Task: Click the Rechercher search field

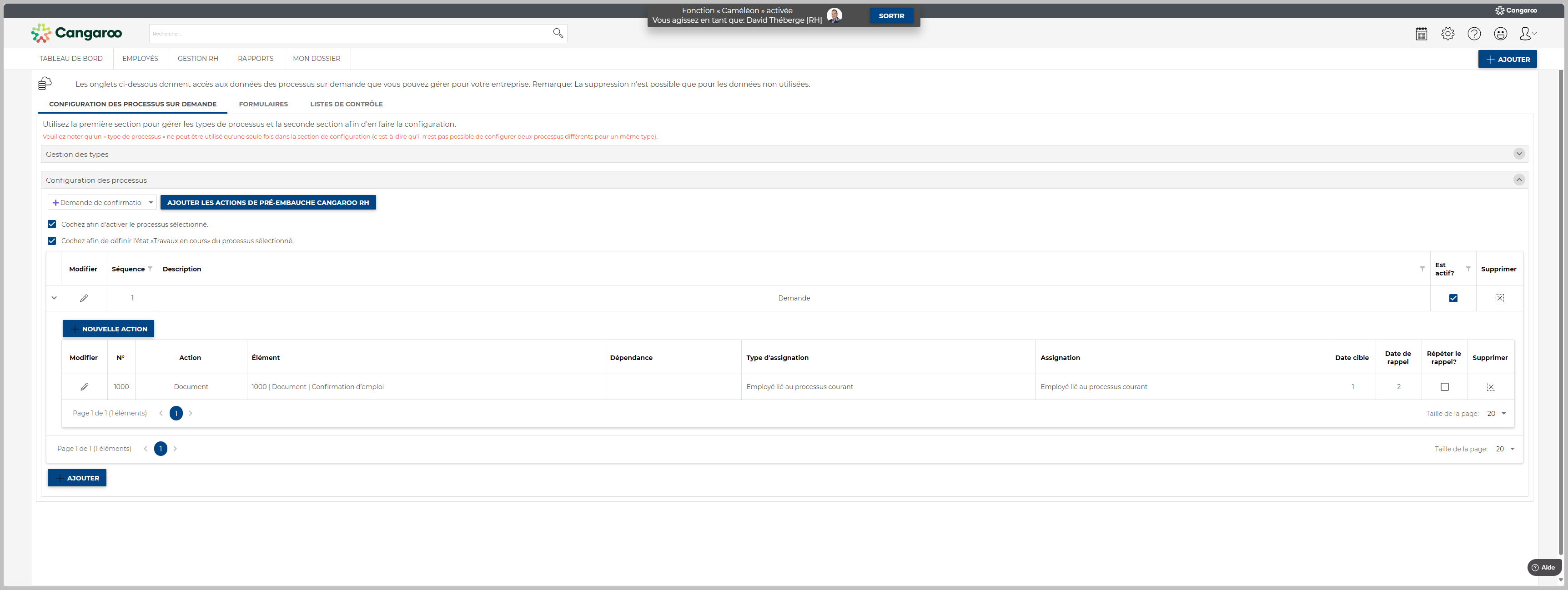Action: 350,34
